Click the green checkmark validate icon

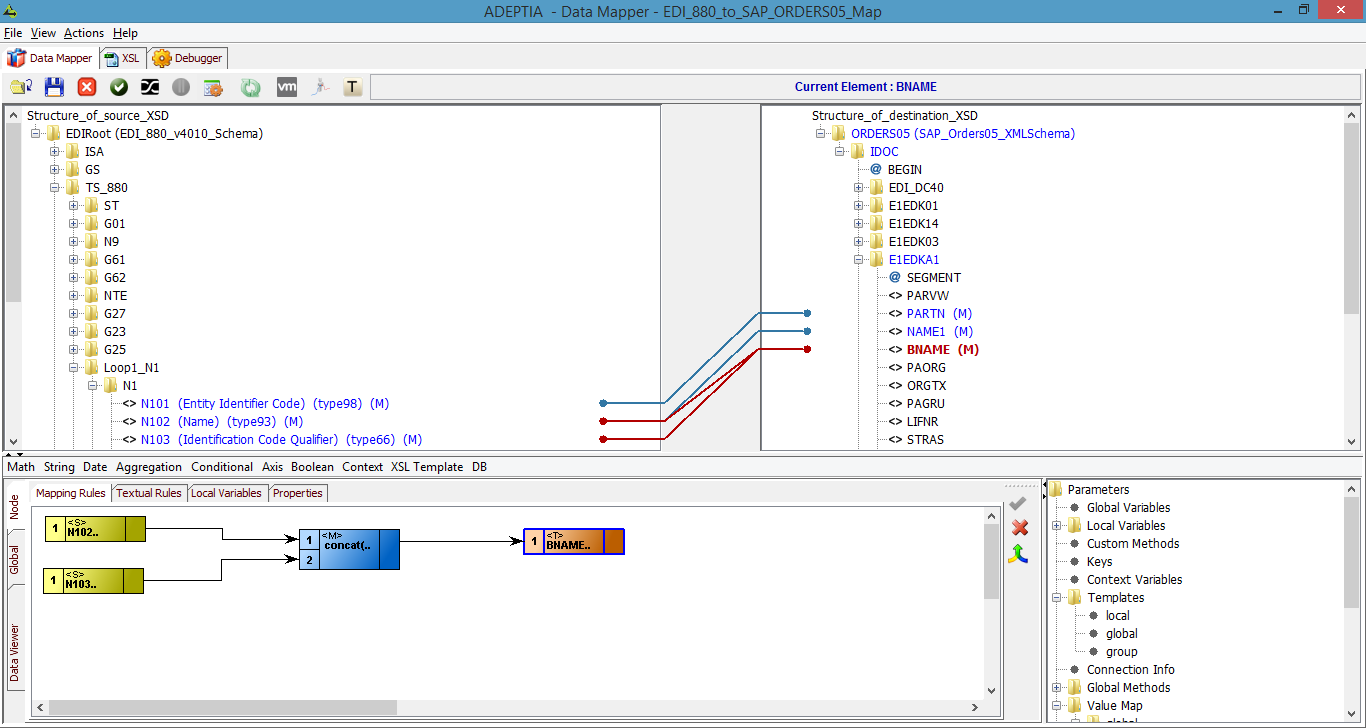click(119, 87)
